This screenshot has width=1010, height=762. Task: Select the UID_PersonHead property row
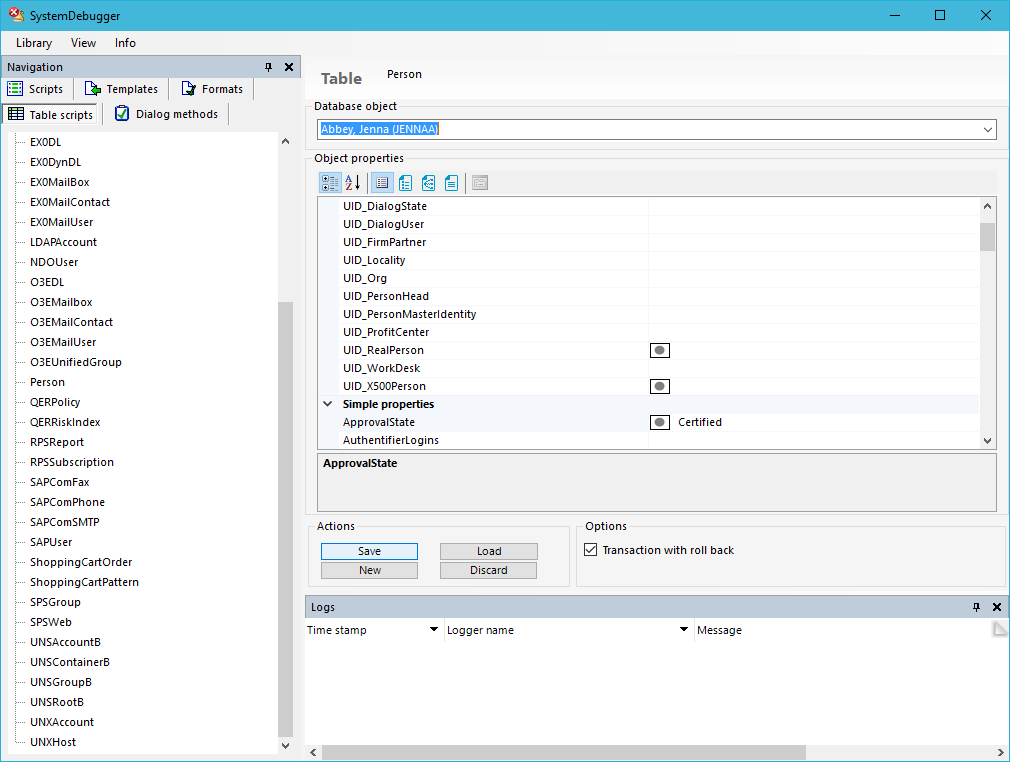point(649,296)
